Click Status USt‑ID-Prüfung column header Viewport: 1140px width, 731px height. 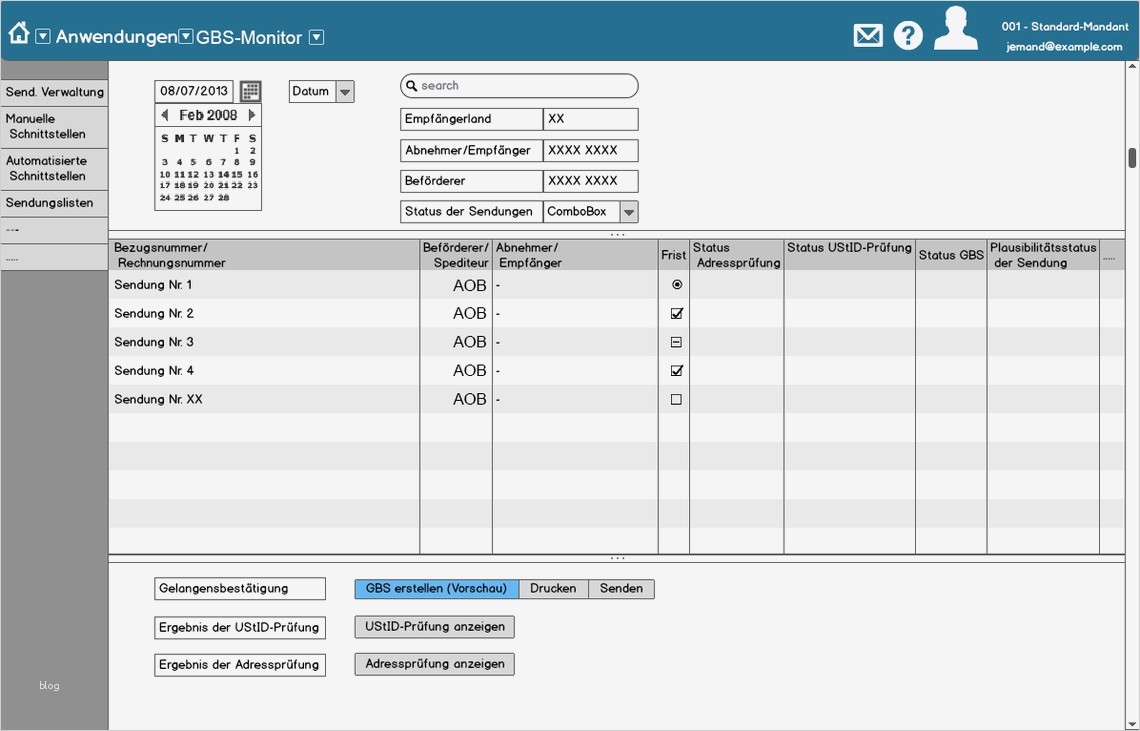click(849, 255)
